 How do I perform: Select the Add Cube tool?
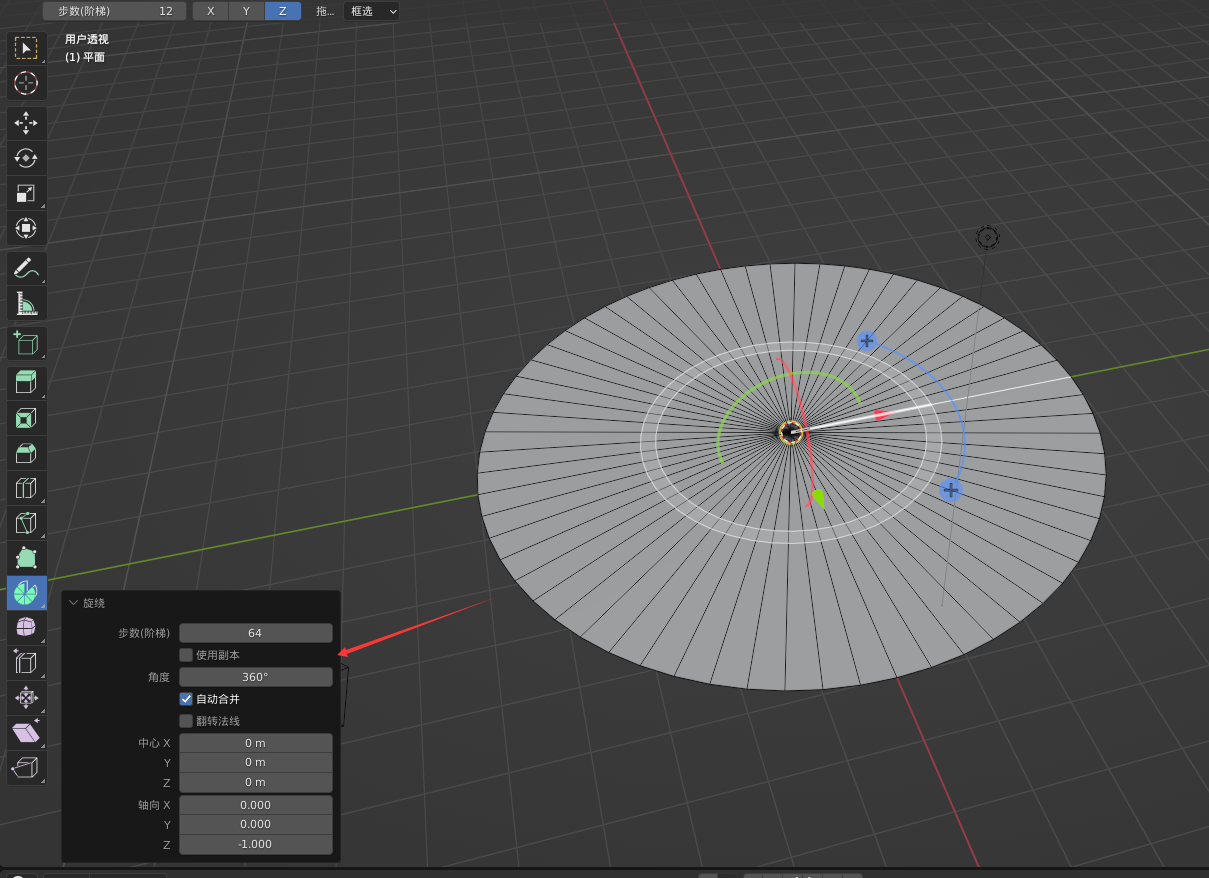26,343
